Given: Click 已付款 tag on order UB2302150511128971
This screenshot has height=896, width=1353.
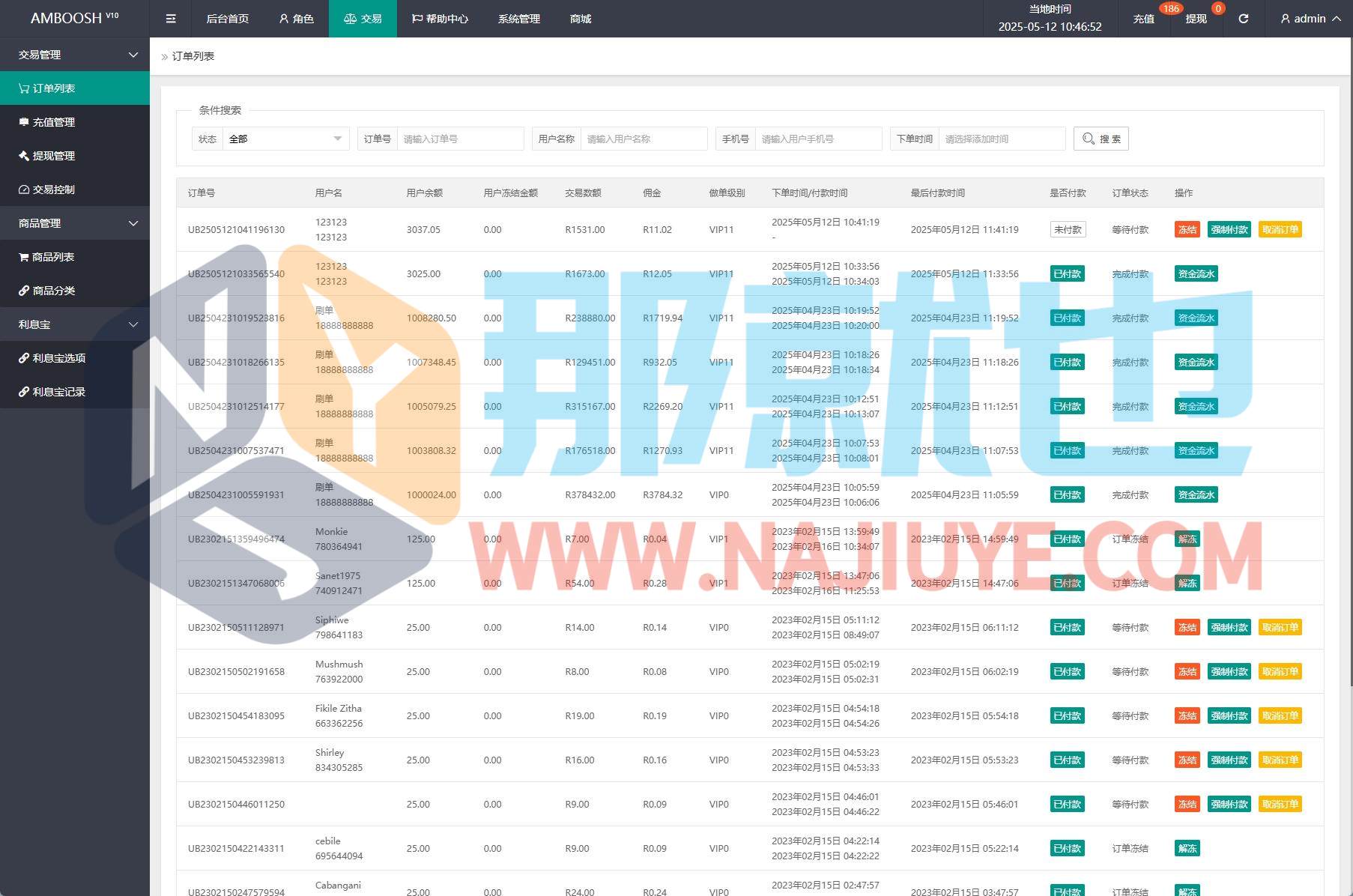Looking at the screenshot, I should (1068, 628).
